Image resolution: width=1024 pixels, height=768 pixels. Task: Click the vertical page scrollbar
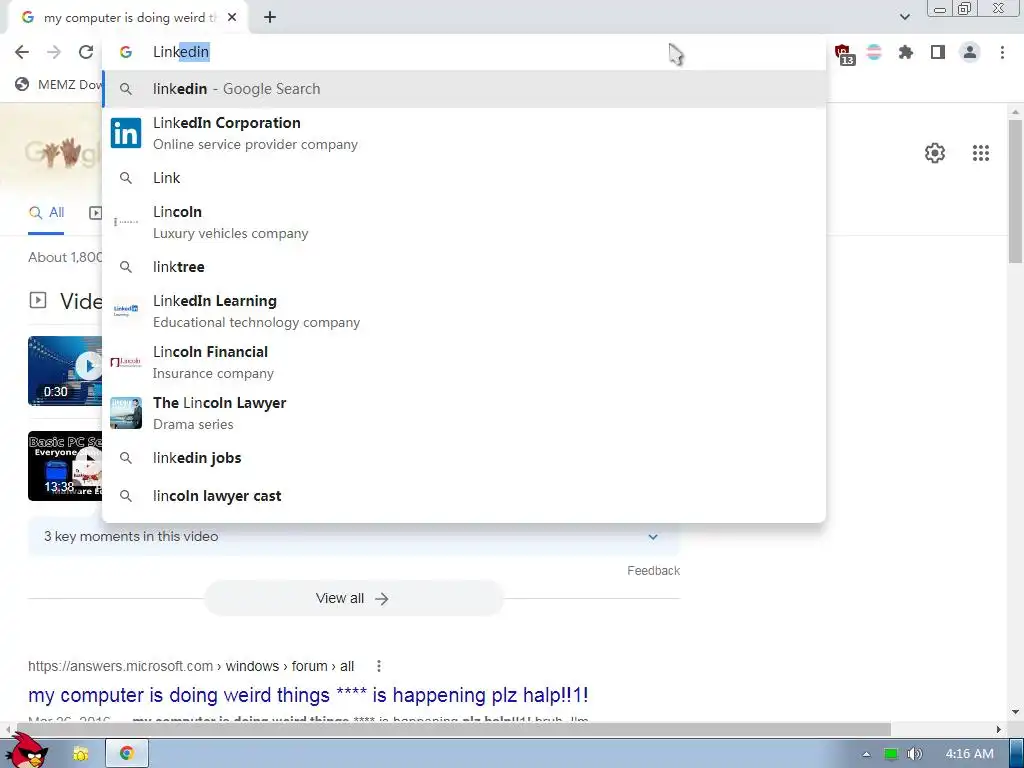(x=1015, y=191)
